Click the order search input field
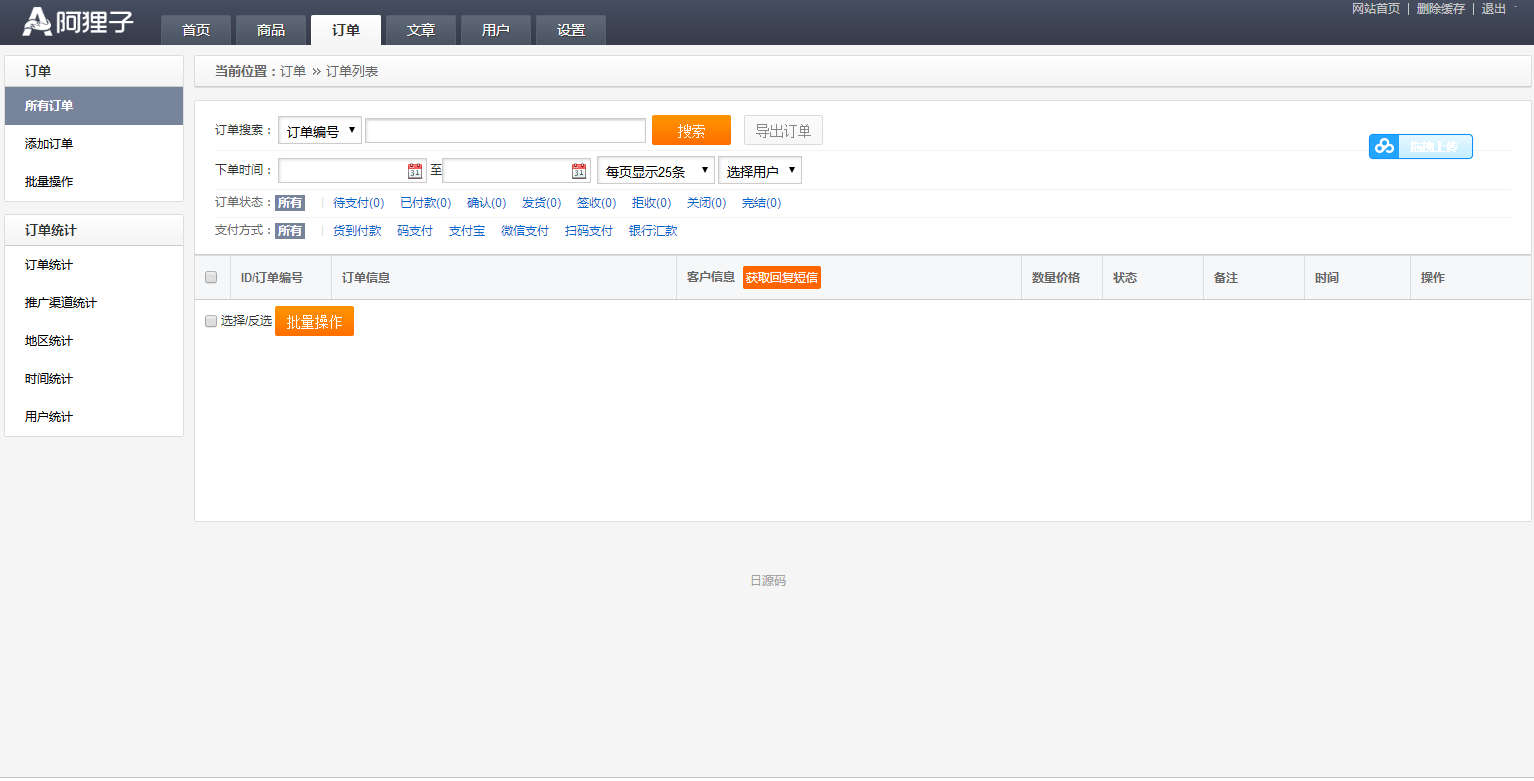 tap(505, 129)
